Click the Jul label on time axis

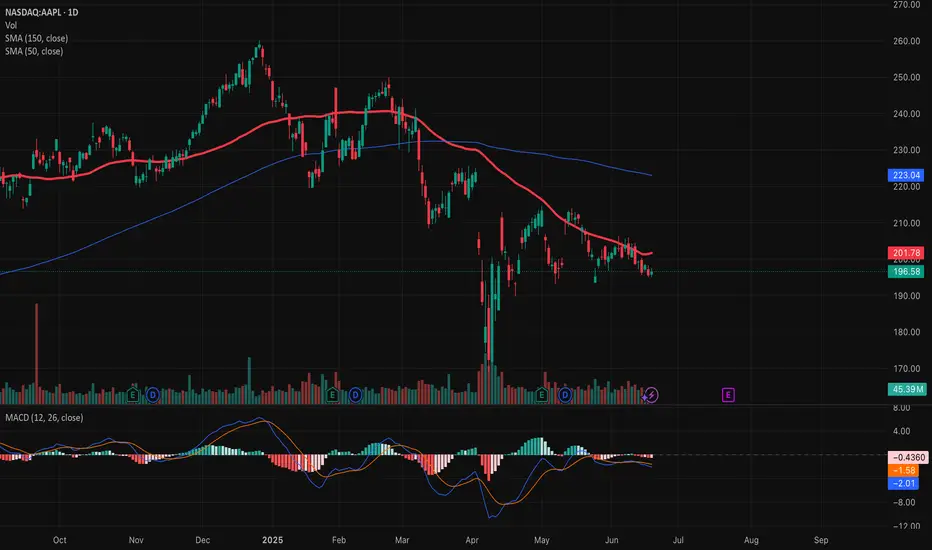coord(678,540)
